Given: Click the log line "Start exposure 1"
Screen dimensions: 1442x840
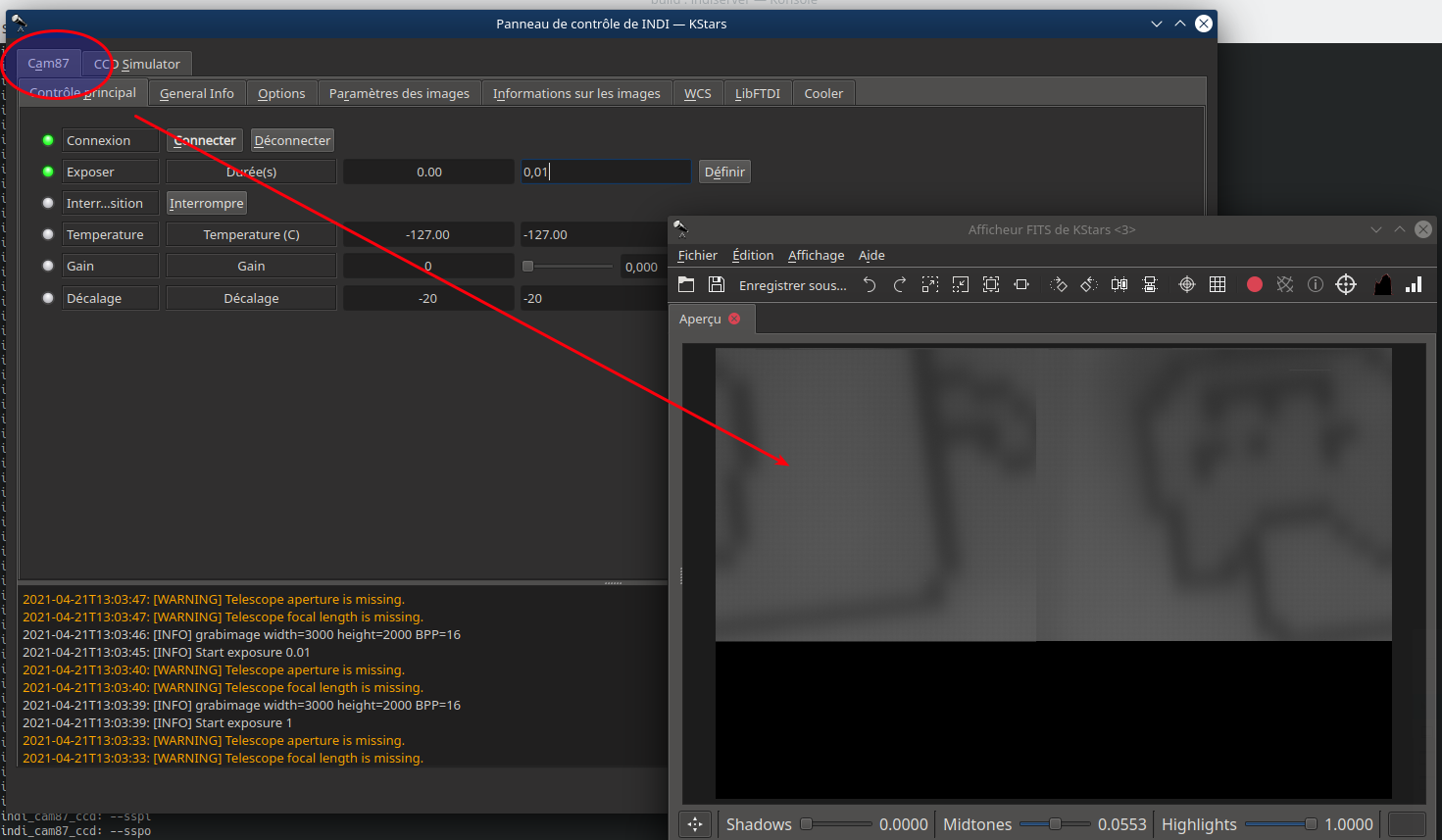Looking at the screenshot, I should tap(158, 722).
